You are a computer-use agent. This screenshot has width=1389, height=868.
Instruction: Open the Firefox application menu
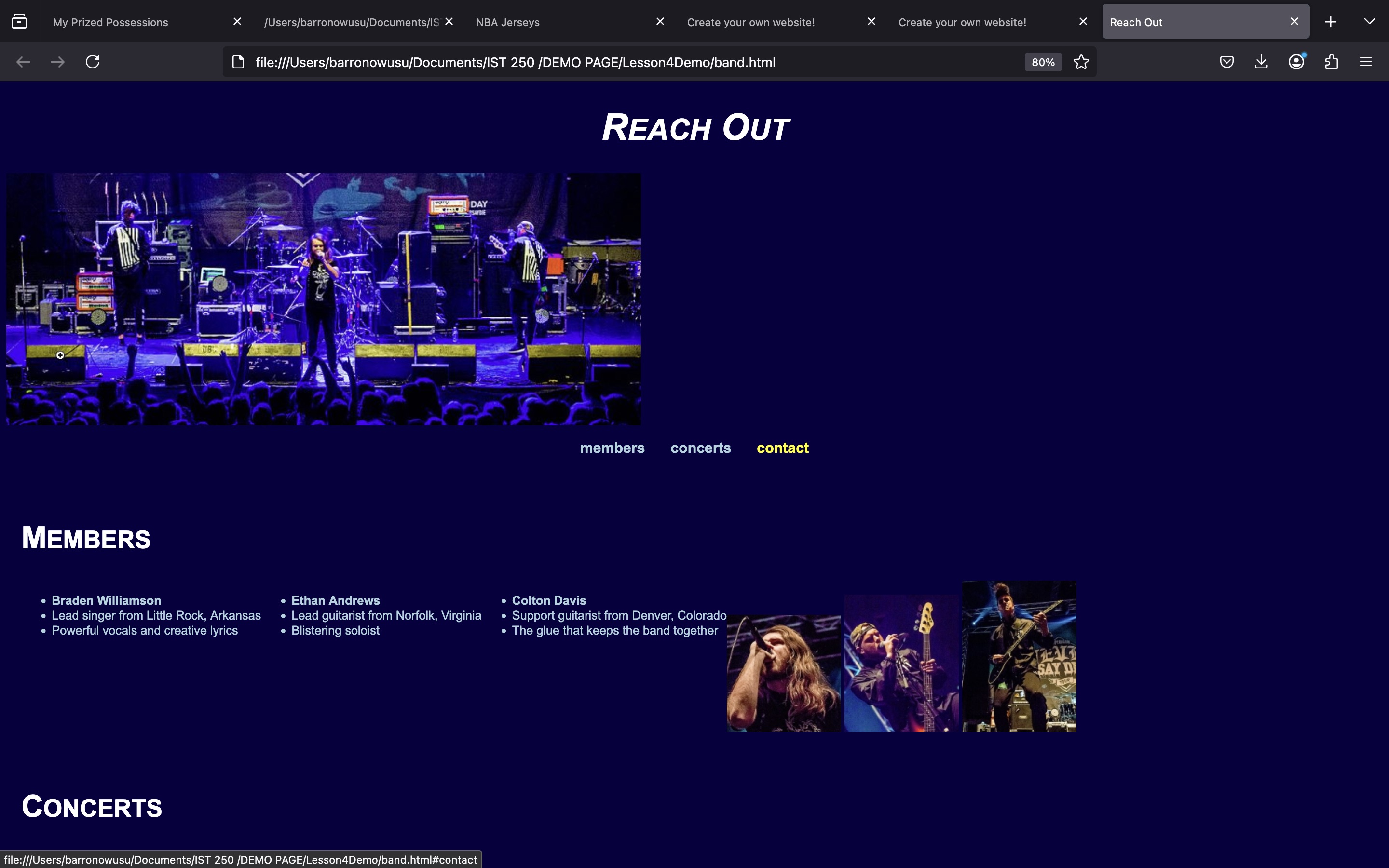pyautogui.click(x=1366, y=61)
